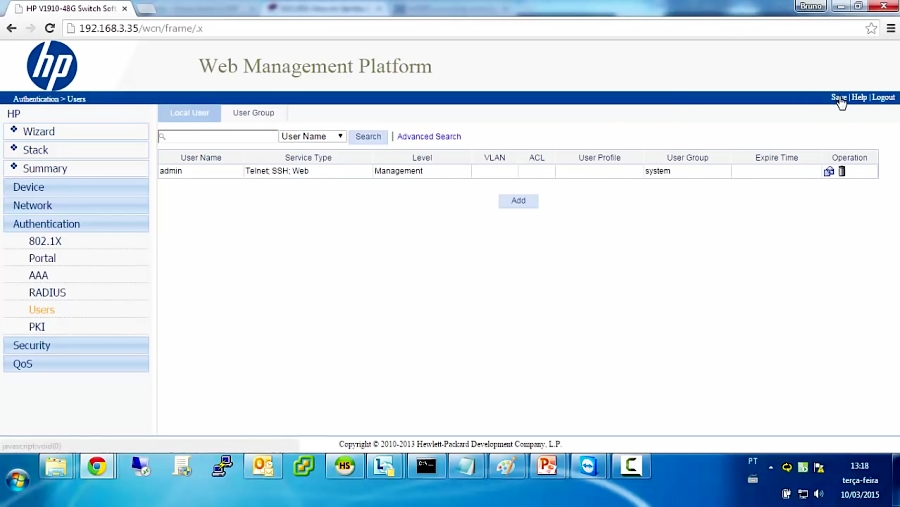Click the Save link in header

point(839,98)
